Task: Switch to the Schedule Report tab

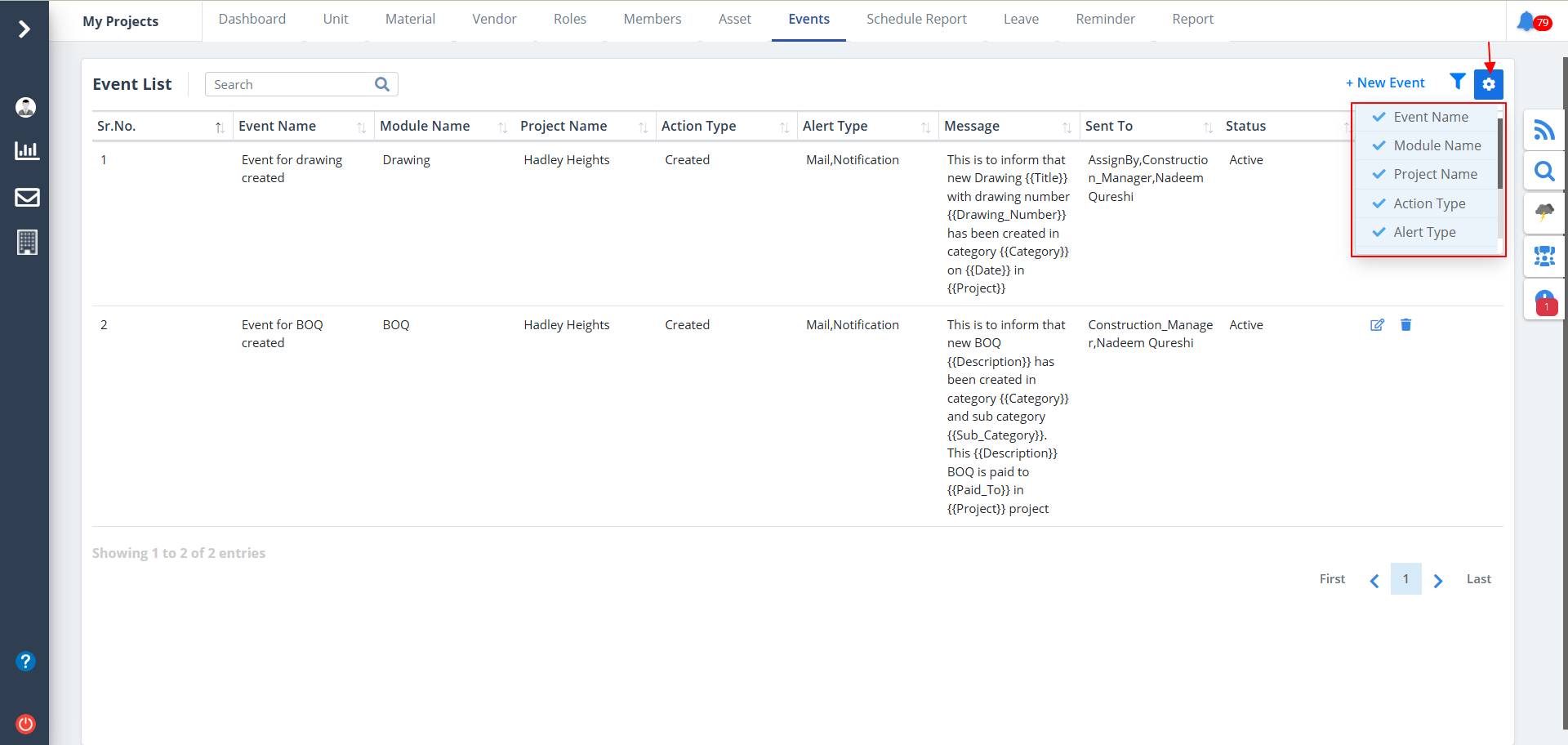Action: tap(915, 19)
